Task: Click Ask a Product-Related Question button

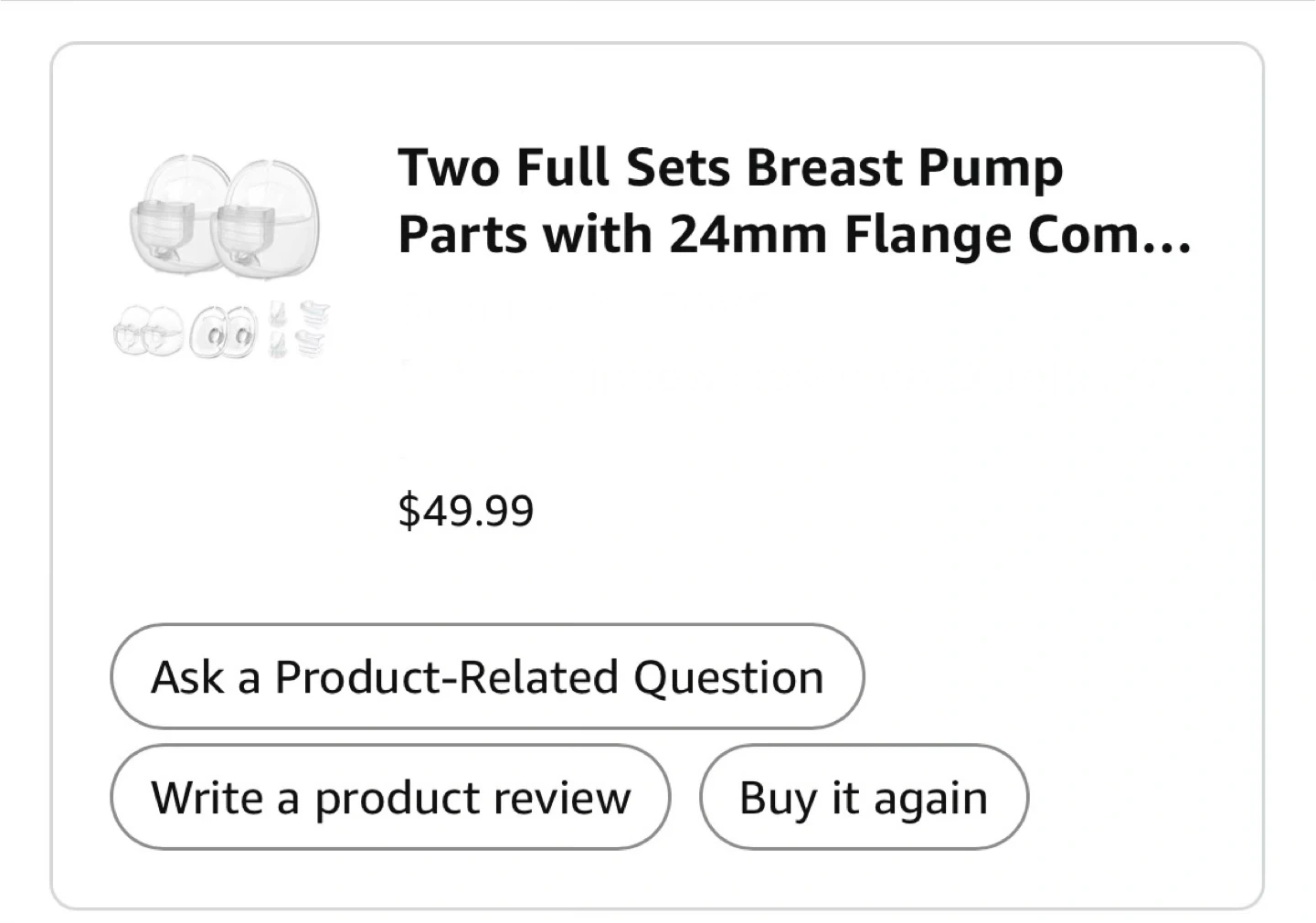Action: 487,677
